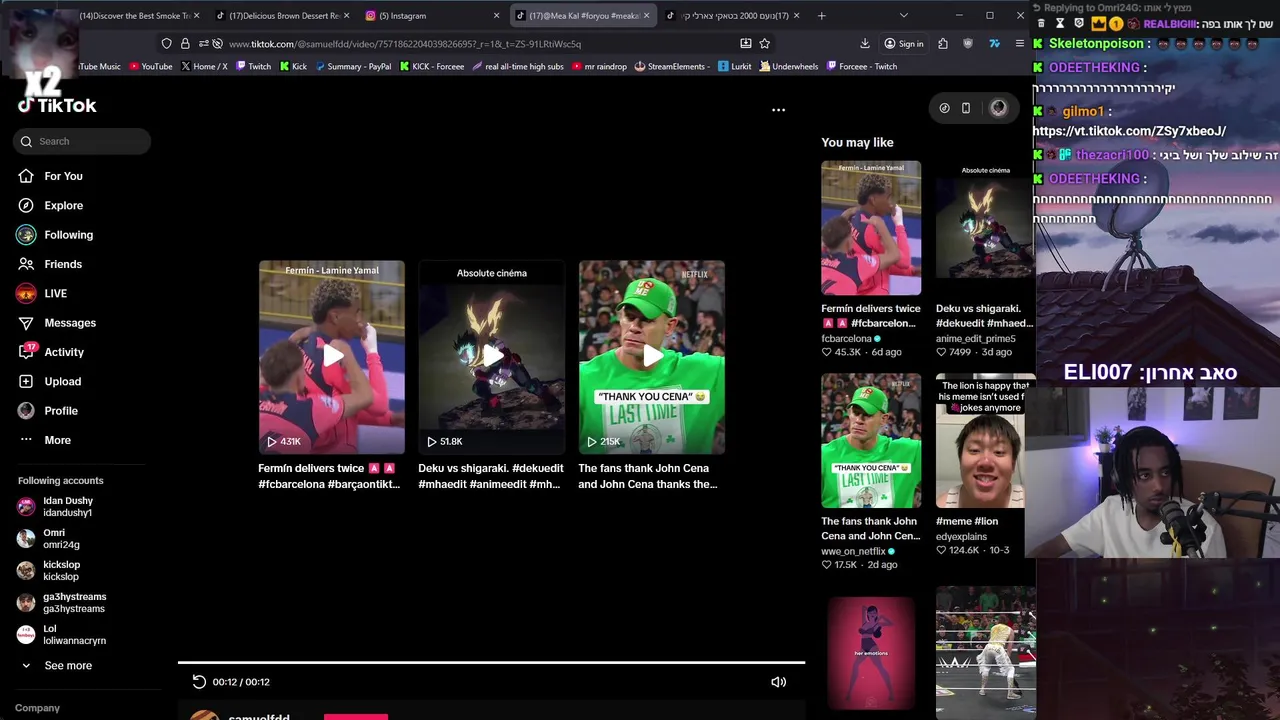
Task: Open the three-dot video options menu
Action: (x=778, y=110)
